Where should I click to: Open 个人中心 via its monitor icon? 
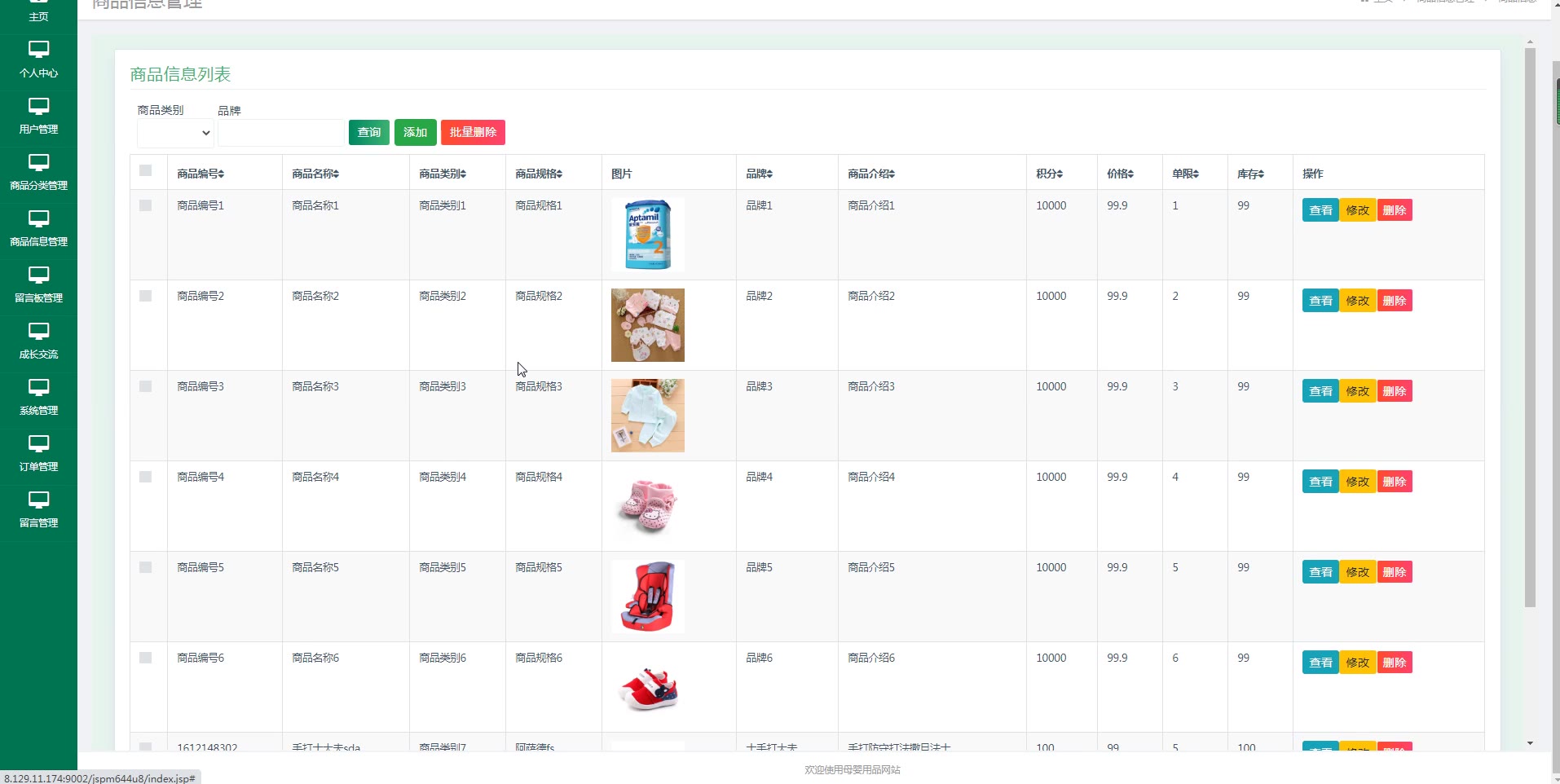tap(38, 50)
